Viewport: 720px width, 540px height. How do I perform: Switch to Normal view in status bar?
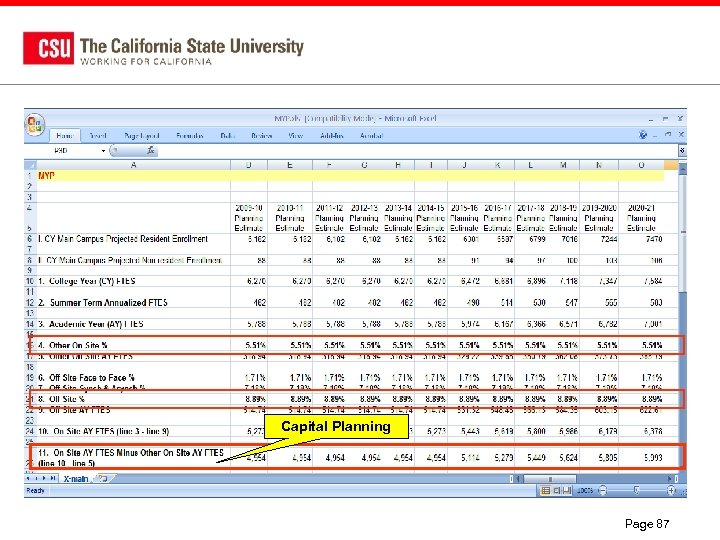[x=545, y=490]
